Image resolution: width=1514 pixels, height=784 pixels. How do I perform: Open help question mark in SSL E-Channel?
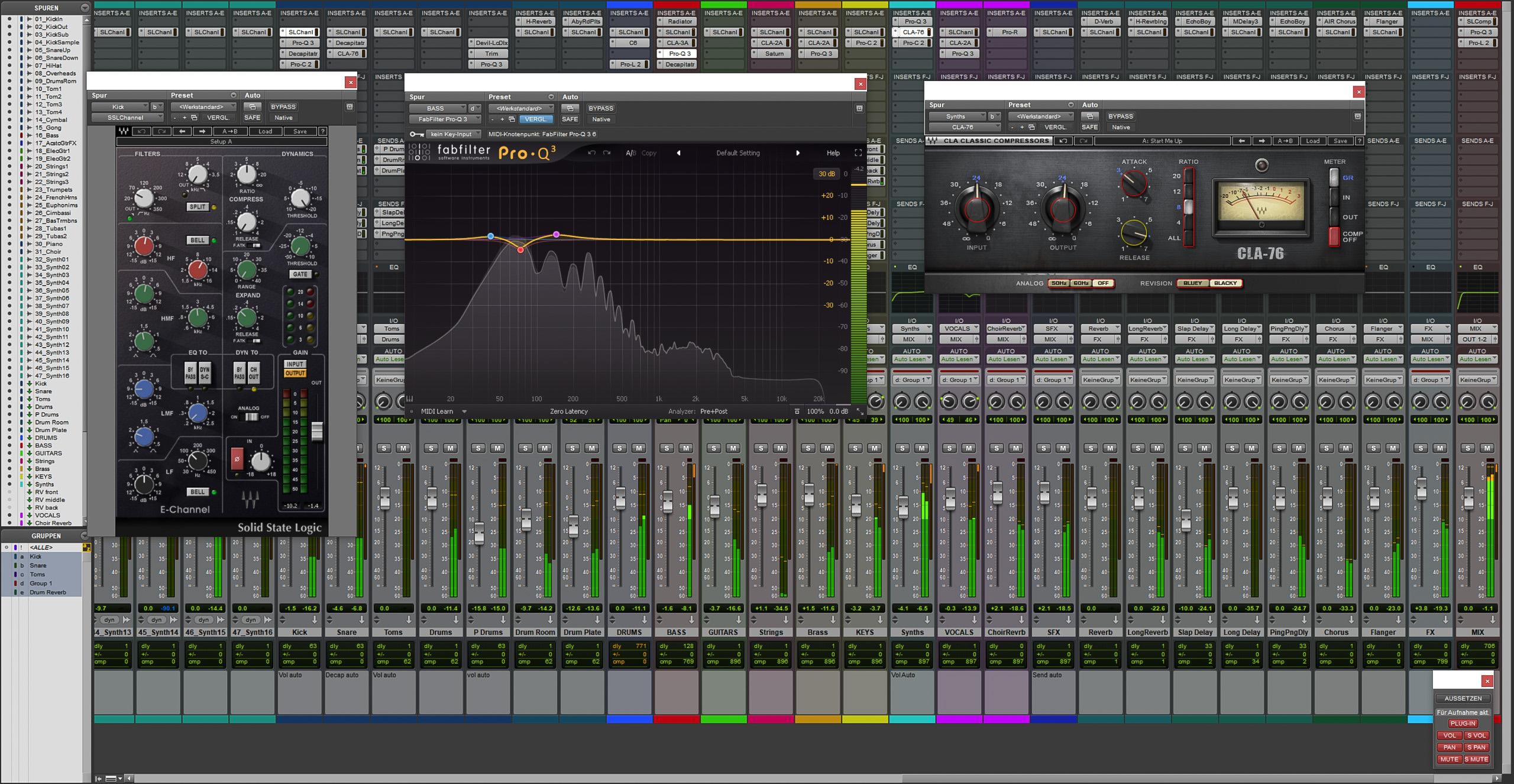tap(322, 131)
